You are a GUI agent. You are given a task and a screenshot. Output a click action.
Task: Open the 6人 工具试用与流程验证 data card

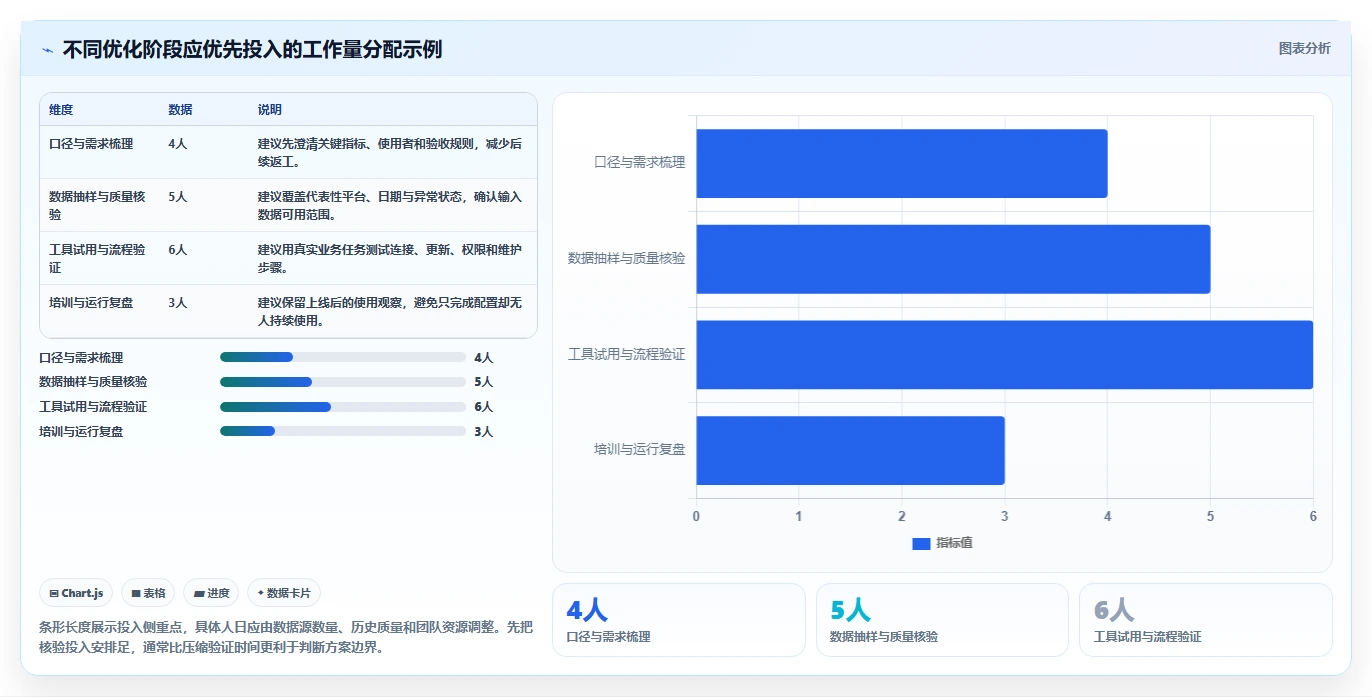point(1206,620)
